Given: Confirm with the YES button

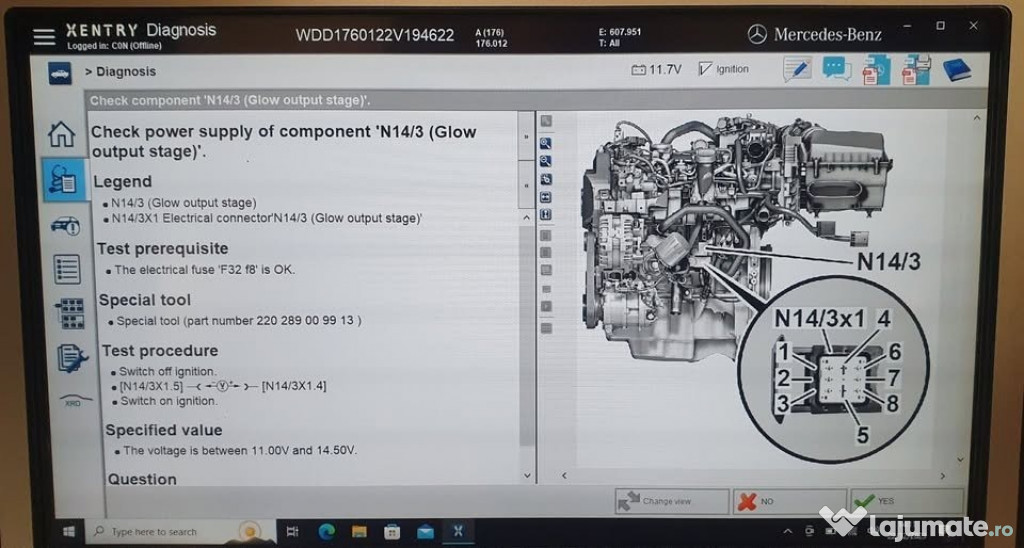Looking at the screenshot, I should pos(906,501).
